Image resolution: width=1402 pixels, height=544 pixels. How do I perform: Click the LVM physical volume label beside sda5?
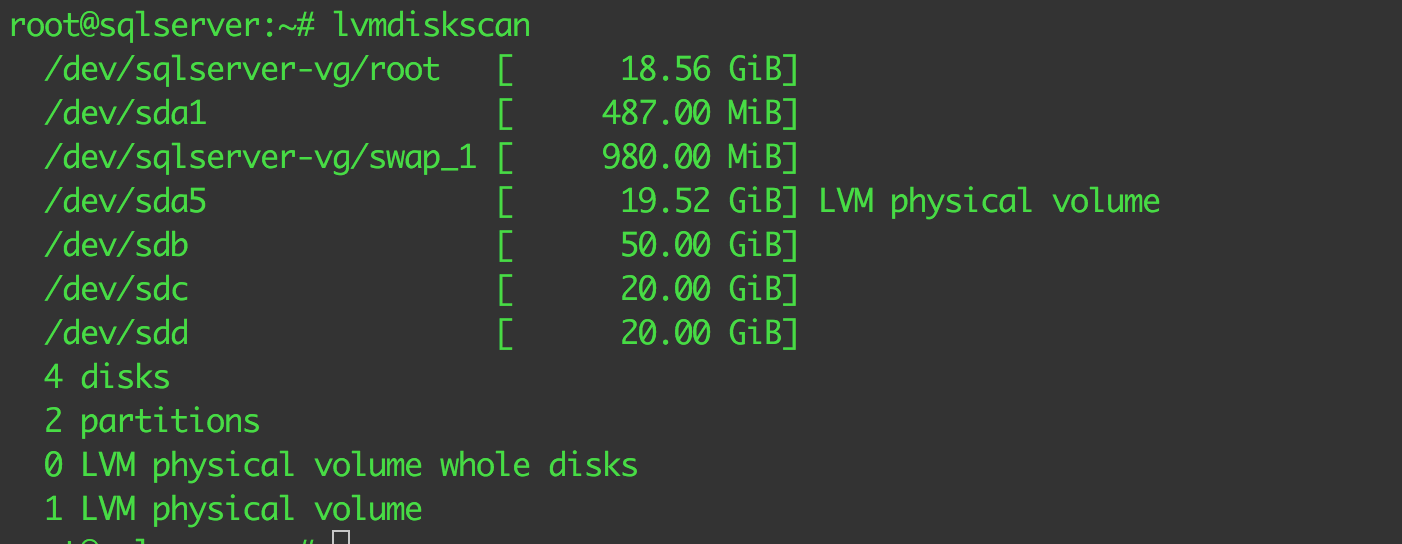(x=989, y=201)
